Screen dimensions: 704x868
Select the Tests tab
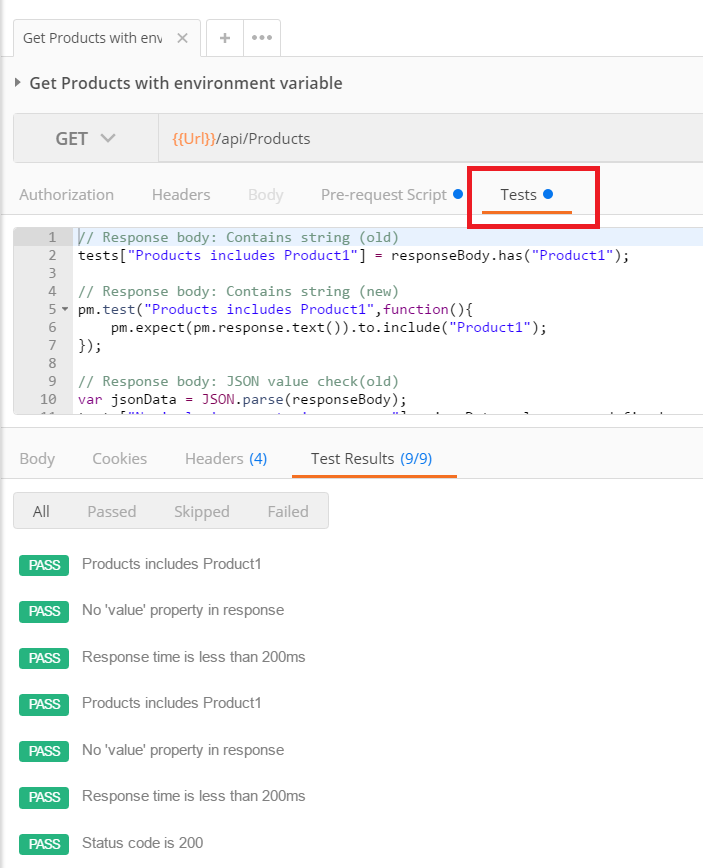click(x=519, y=195)
